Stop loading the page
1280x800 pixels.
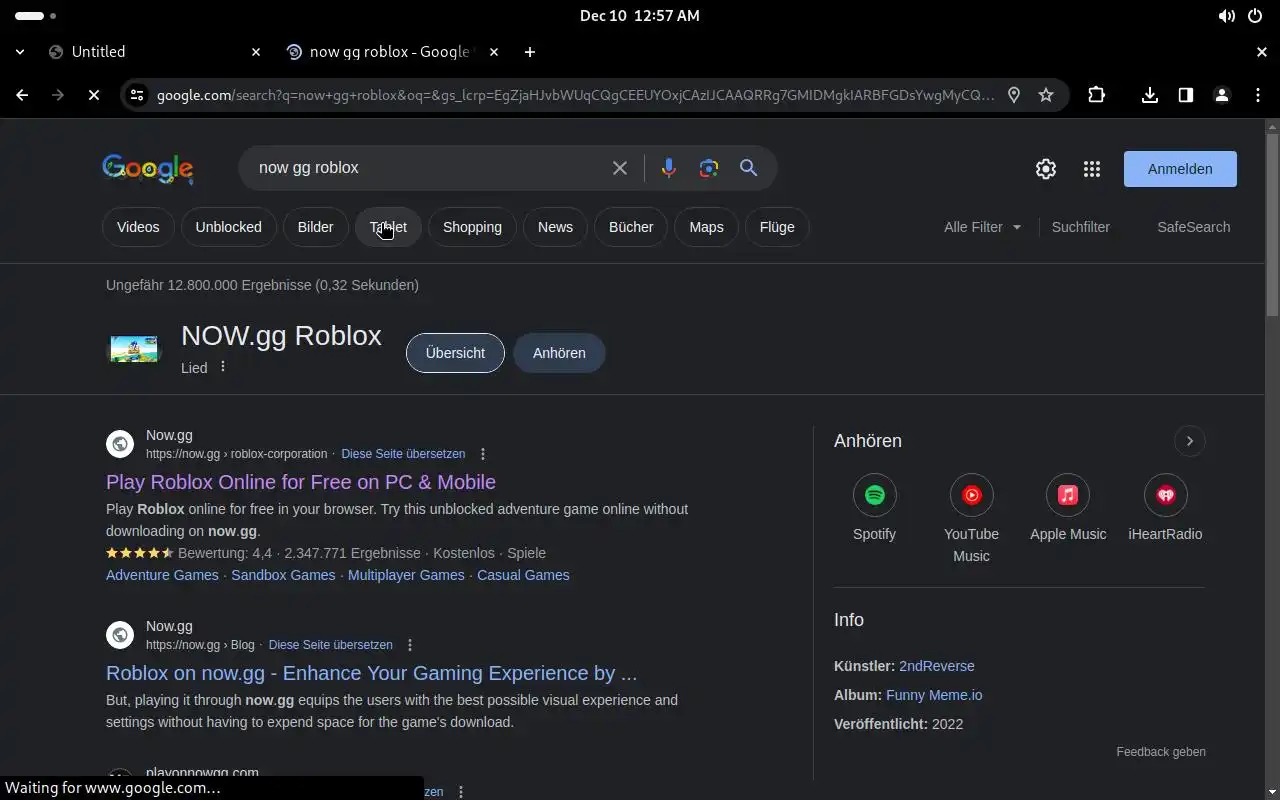(93, 95)
